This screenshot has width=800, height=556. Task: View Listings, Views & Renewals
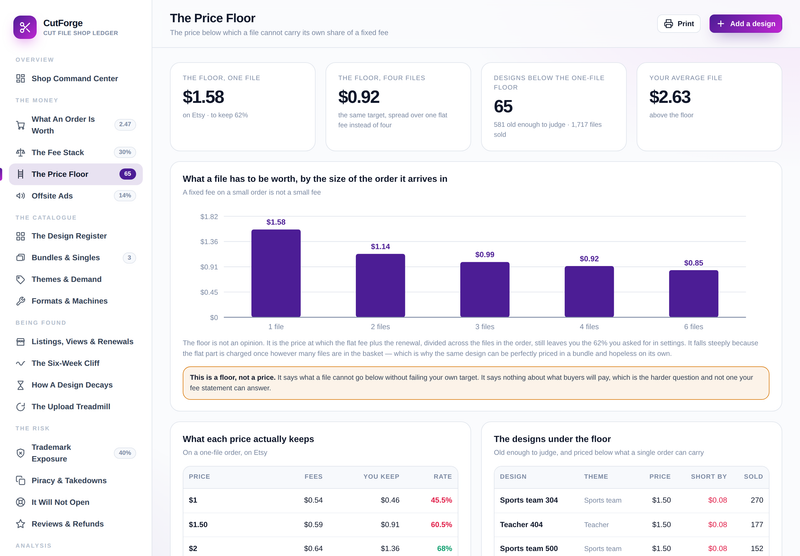[x=76, y=342]
